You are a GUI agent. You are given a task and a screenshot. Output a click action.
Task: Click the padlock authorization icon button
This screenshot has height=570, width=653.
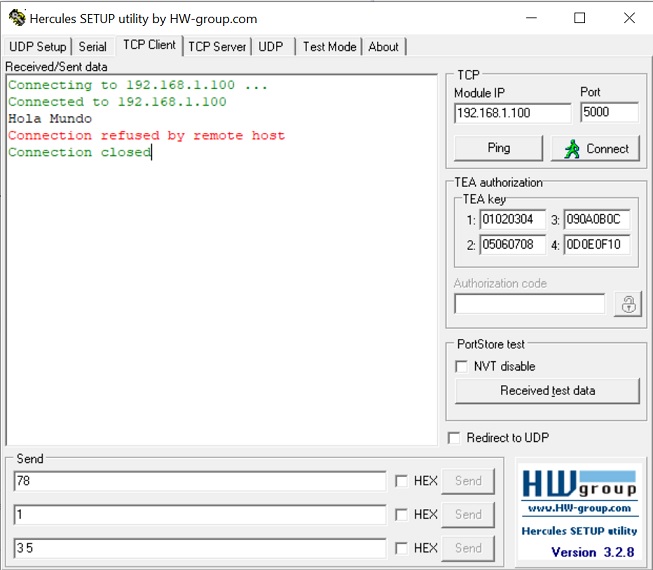pyautogui.click(x=628, y=304)
